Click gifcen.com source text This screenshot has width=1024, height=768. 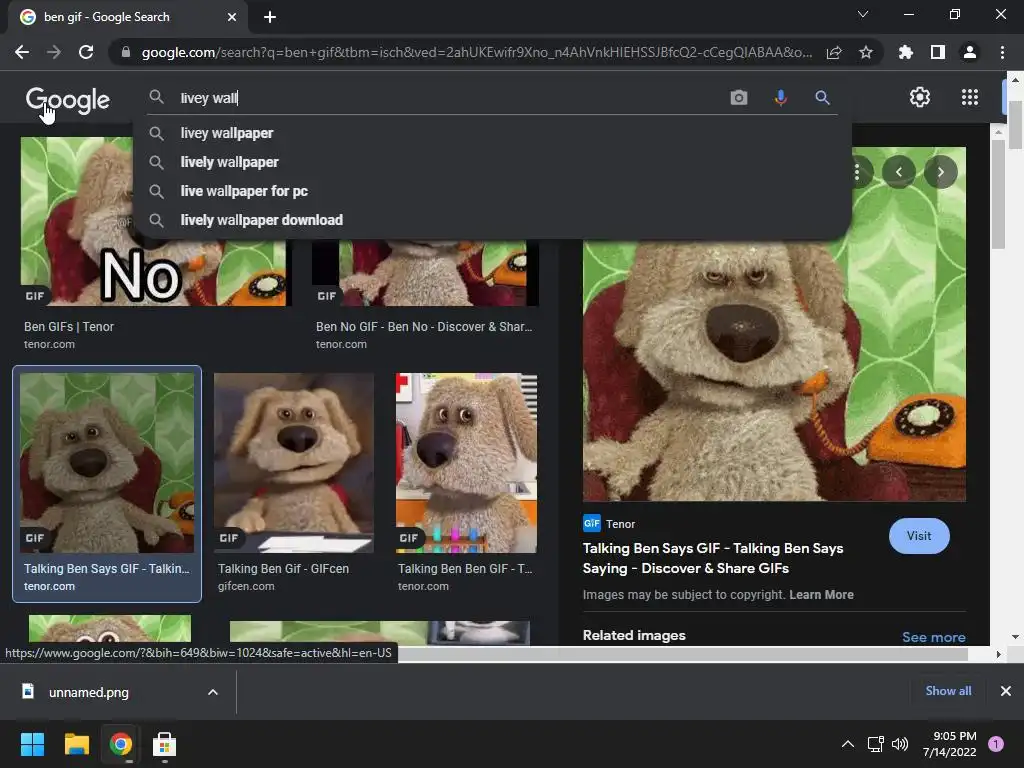[246, 586]
